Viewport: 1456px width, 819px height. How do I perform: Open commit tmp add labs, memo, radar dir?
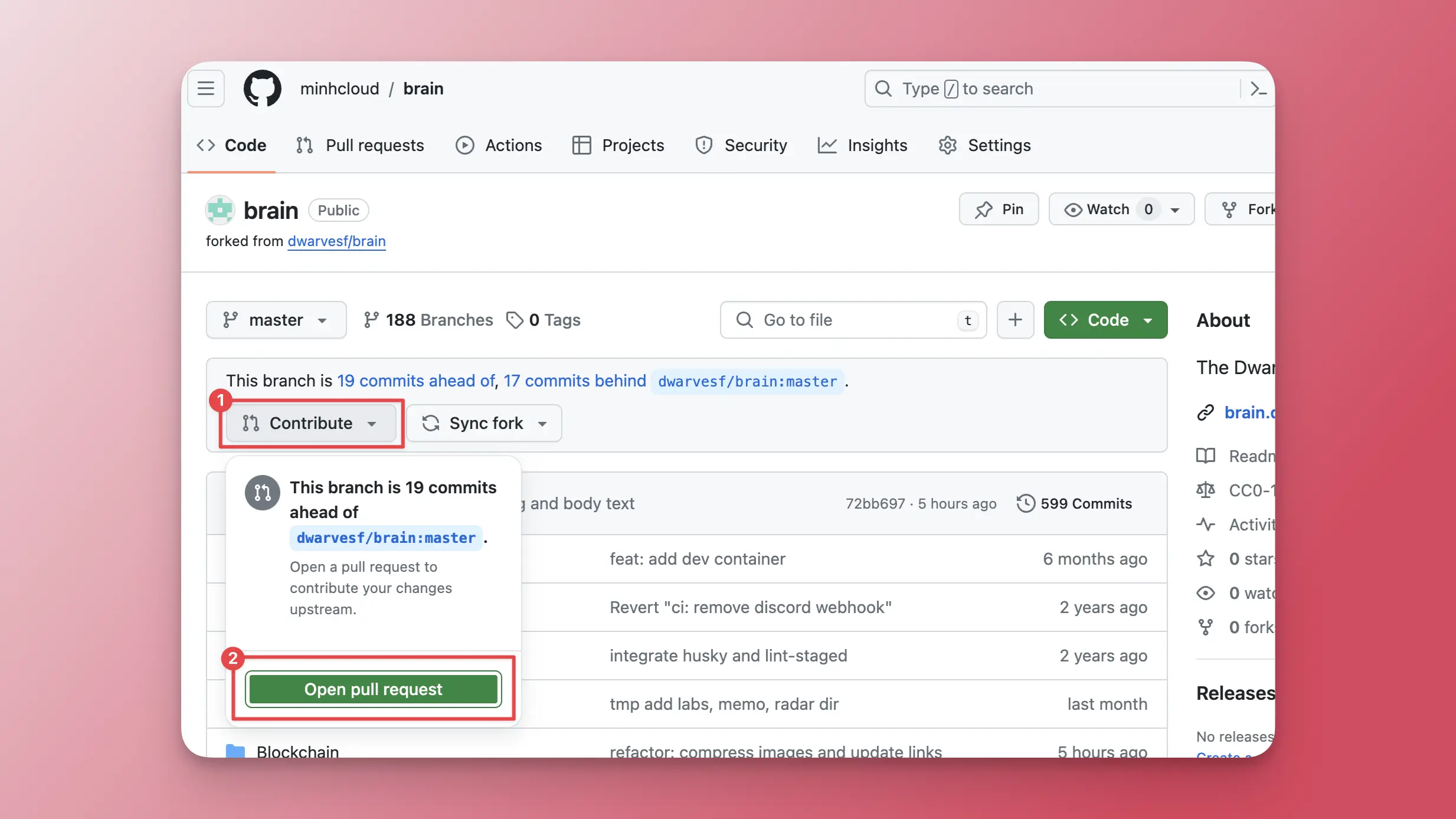[724, 704]
